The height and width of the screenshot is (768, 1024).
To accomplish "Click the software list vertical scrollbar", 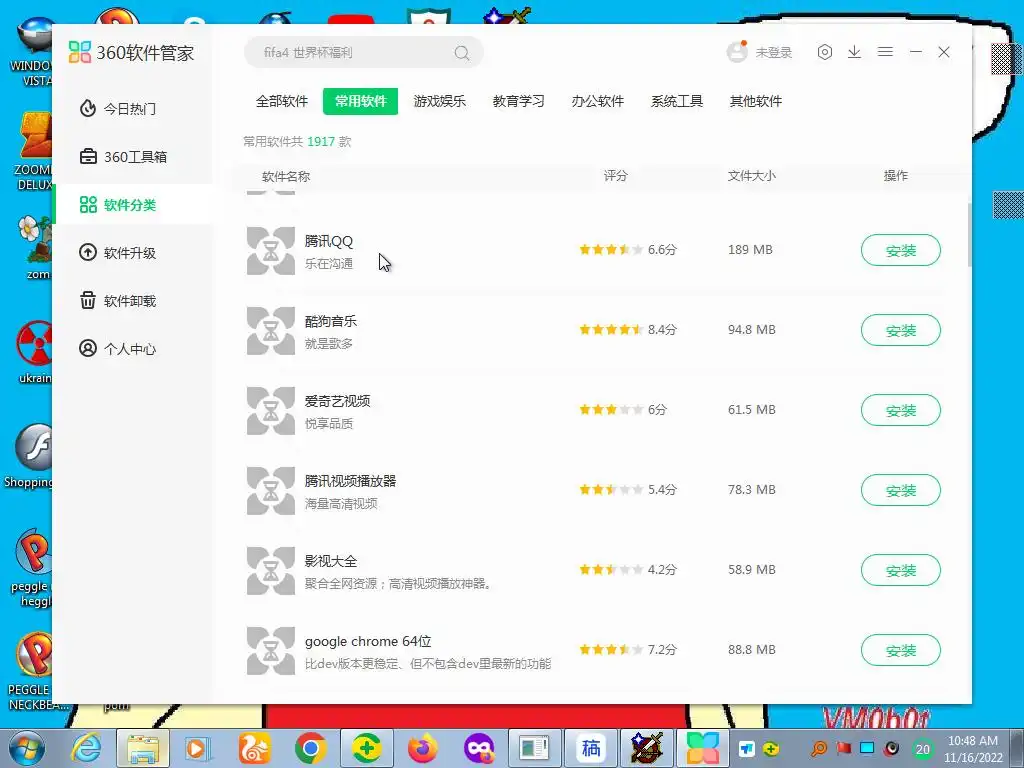I will click(970, 234).
